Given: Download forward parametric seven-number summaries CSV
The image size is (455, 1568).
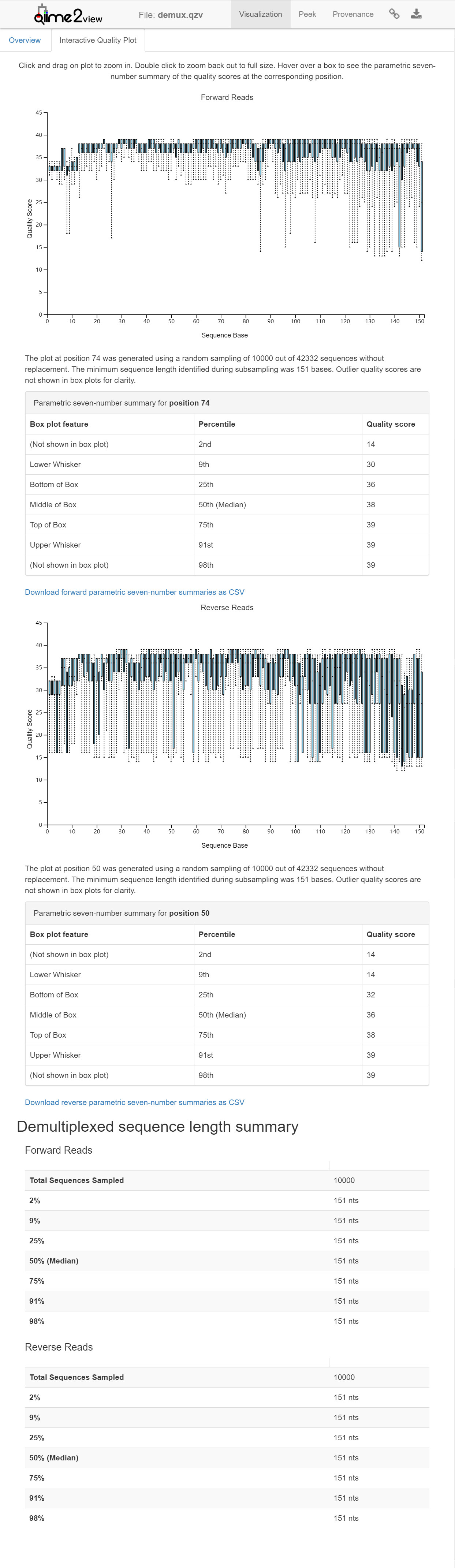Looking at the screenshot, I should [x=135, y=591].
